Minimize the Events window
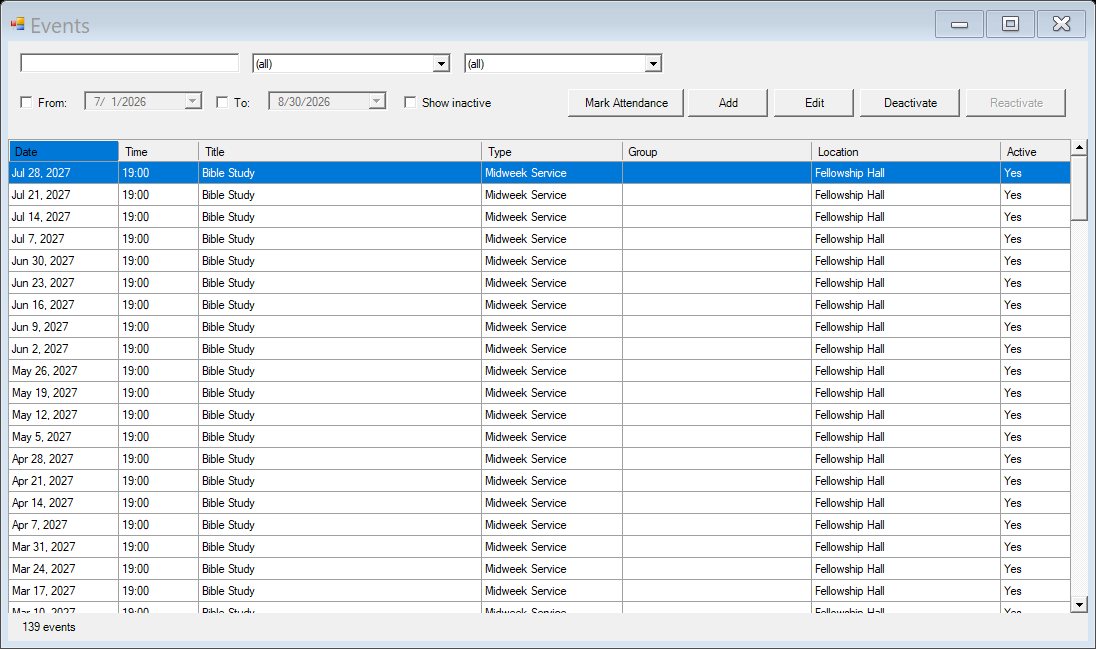 pos(960,24)
